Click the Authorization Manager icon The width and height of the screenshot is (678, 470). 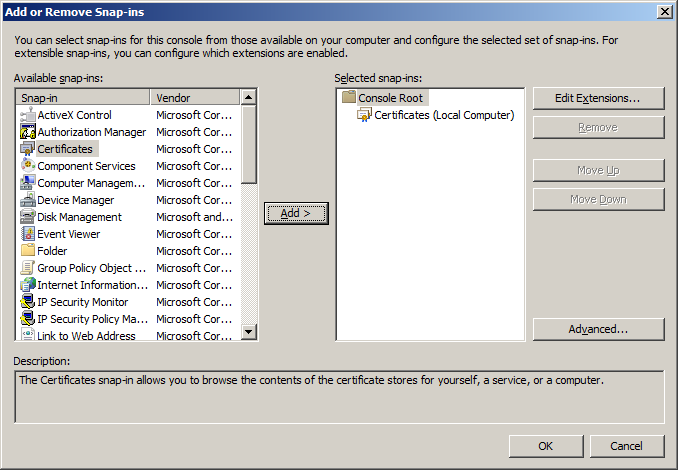[28, 132]
